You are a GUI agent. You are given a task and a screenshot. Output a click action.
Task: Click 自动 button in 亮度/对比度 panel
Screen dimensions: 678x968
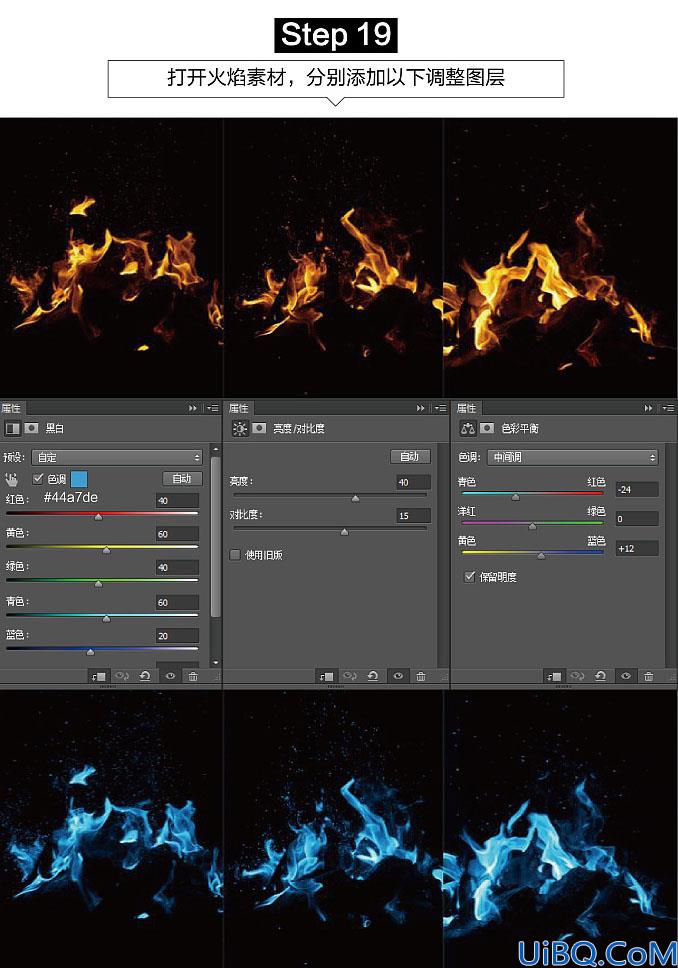tap(410, 456)
